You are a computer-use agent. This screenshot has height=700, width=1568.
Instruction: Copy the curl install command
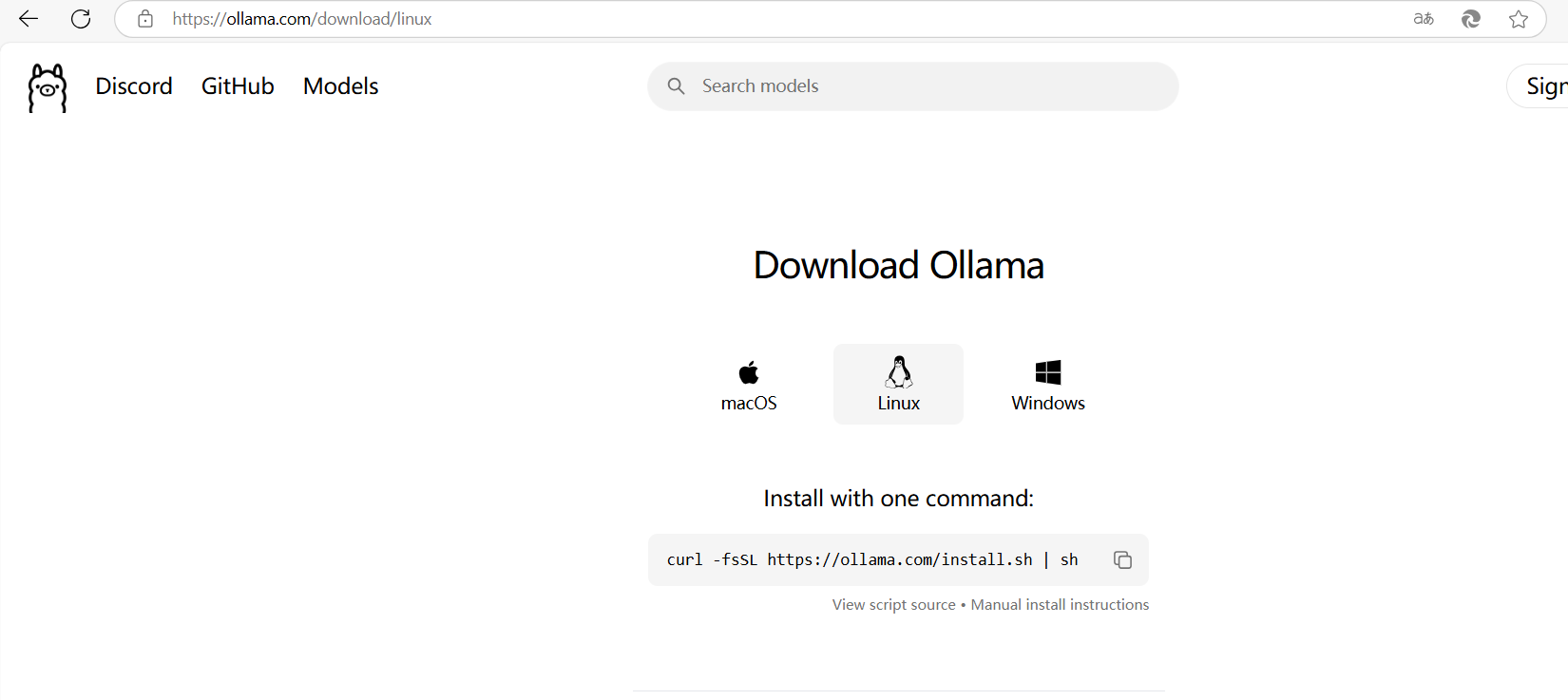click(1122, 559)
